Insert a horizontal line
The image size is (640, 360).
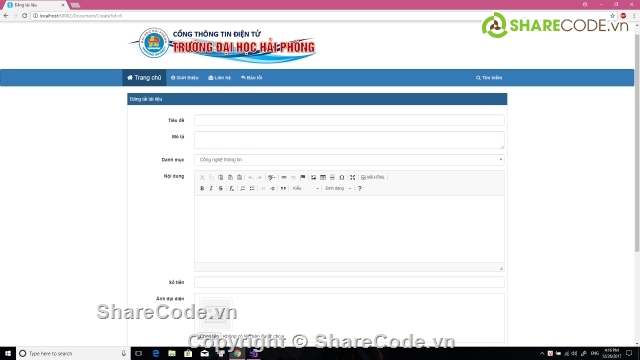pos(332,177)
